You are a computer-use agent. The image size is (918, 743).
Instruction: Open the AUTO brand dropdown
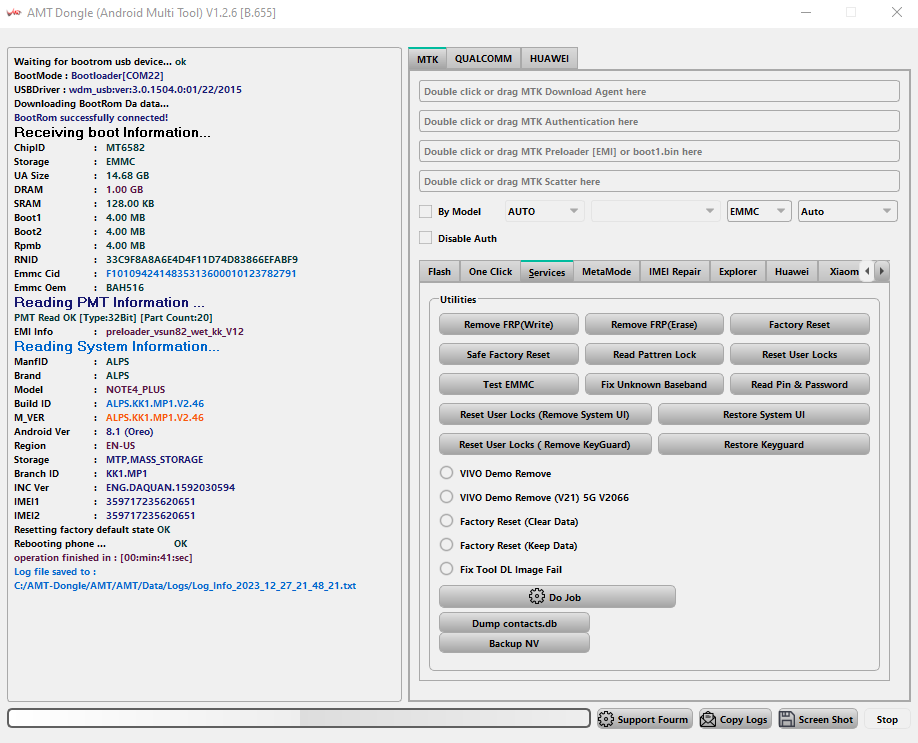pyautogui.click(x=544, y=211)
